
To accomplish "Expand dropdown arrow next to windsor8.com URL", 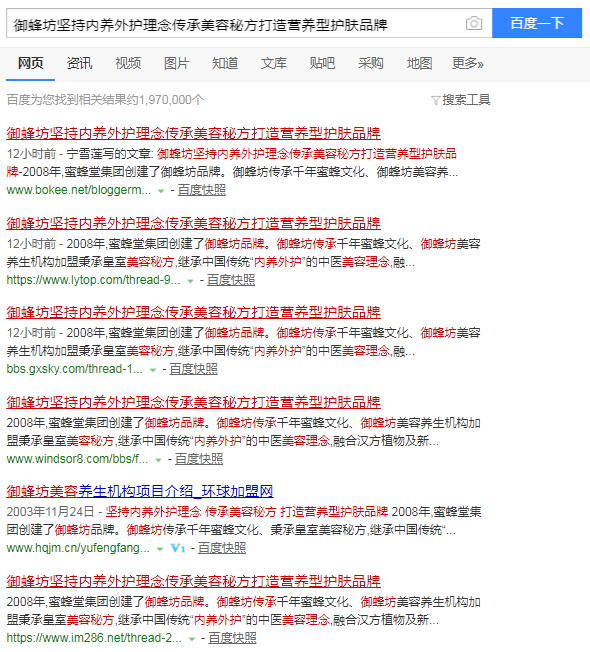I will 158,460.
